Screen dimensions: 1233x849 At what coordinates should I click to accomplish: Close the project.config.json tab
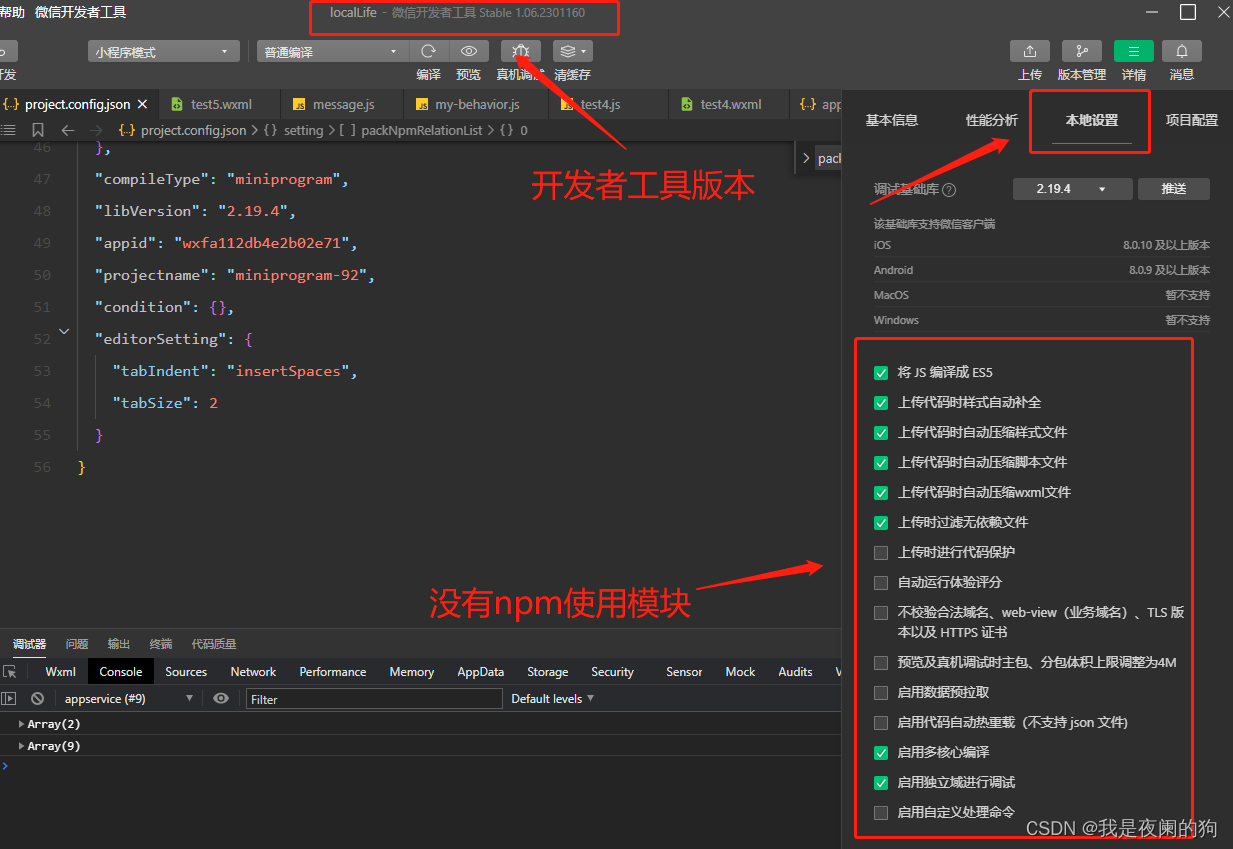[x=142, y=104]
